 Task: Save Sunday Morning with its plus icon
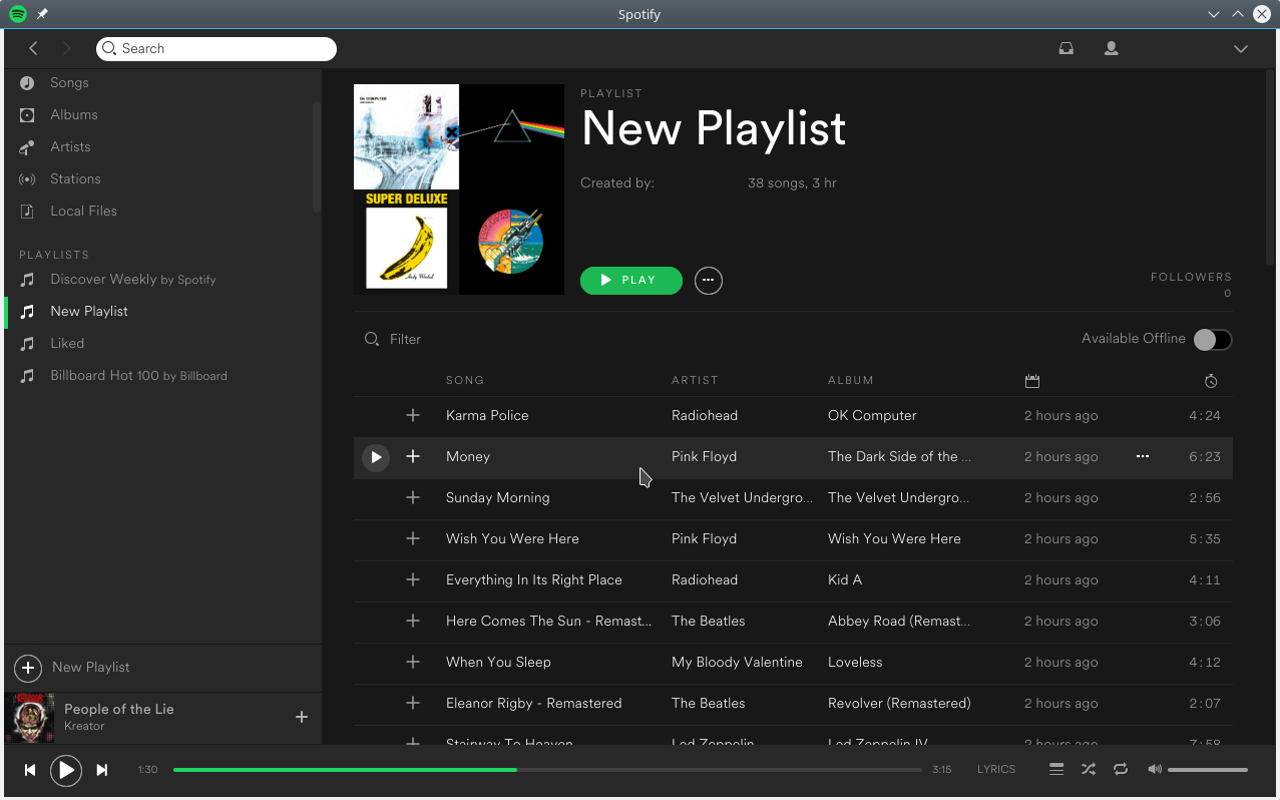pos(412,497)
